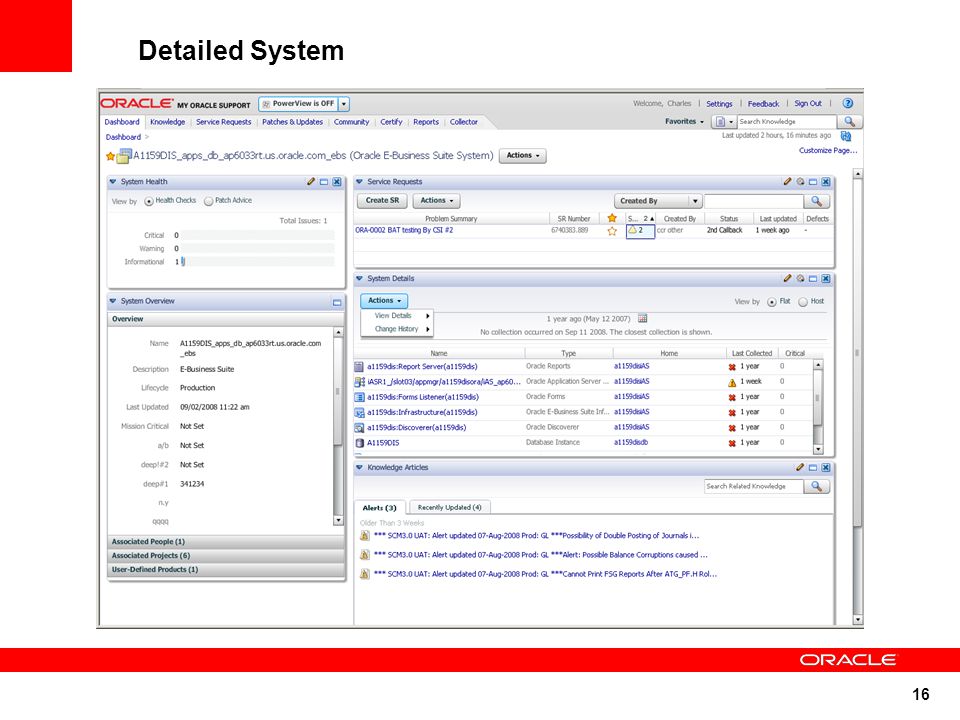Click the Customize Page link
The height and width of the screenshot is (720, 960).
[x=828, y=151]
